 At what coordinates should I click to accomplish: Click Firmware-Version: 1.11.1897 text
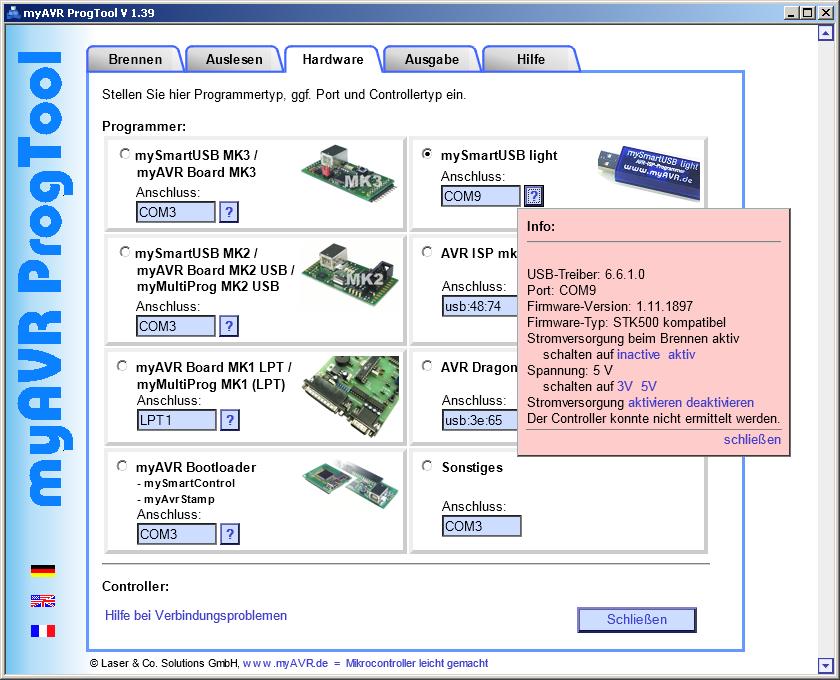click(610, 306)
